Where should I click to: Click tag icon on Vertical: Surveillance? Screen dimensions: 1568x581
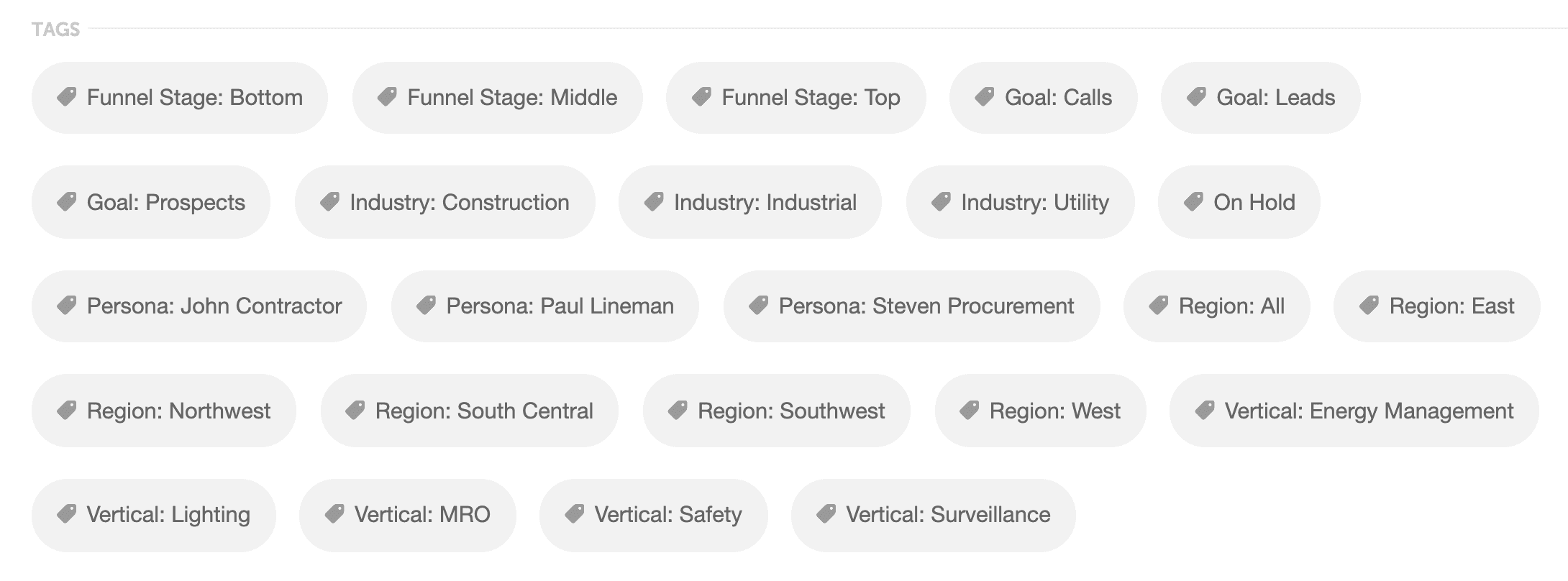[x=826, y=514]
